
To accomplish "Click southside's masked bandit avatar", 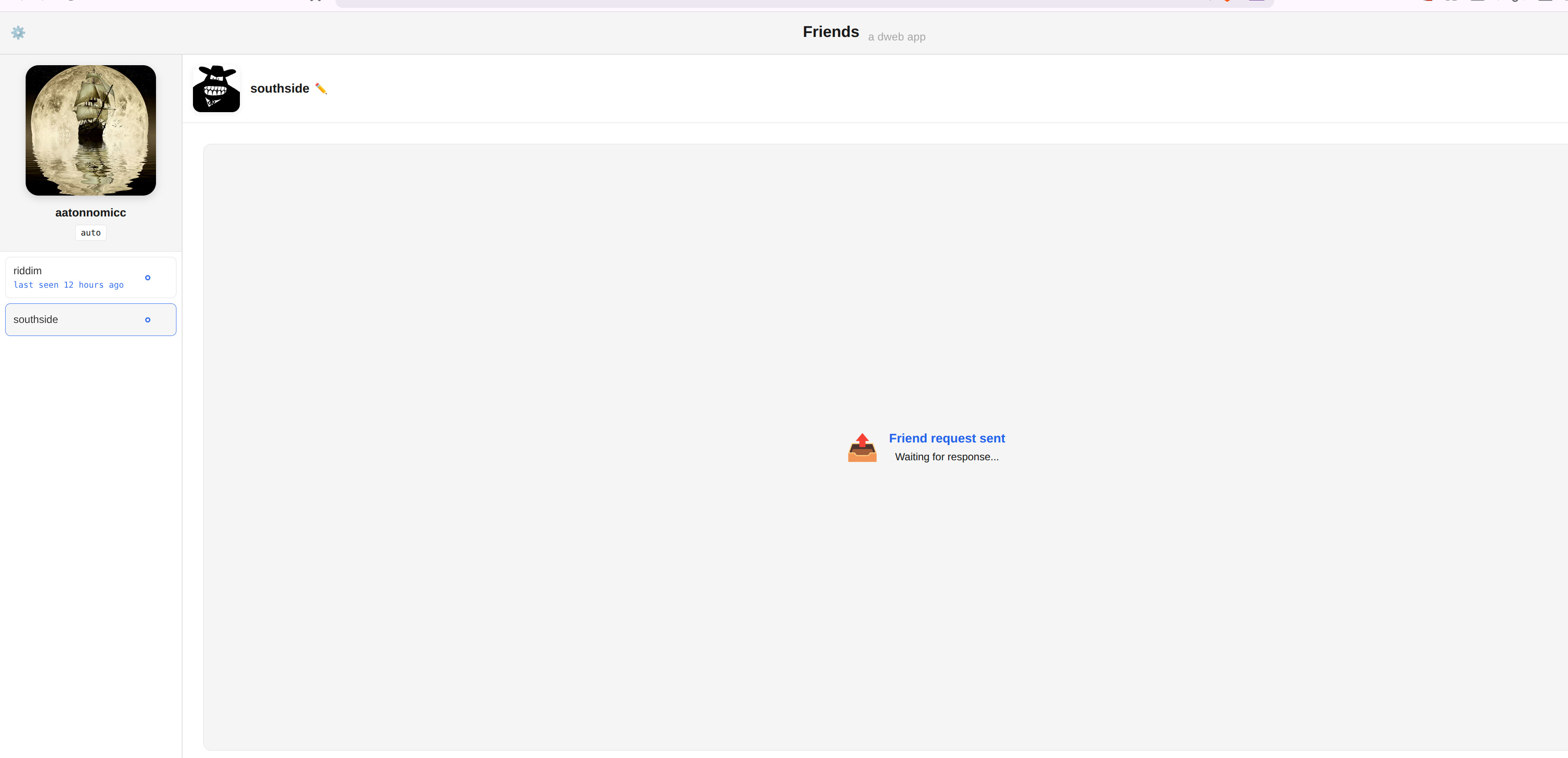I will pyautogui.click(x=216, y=89).
